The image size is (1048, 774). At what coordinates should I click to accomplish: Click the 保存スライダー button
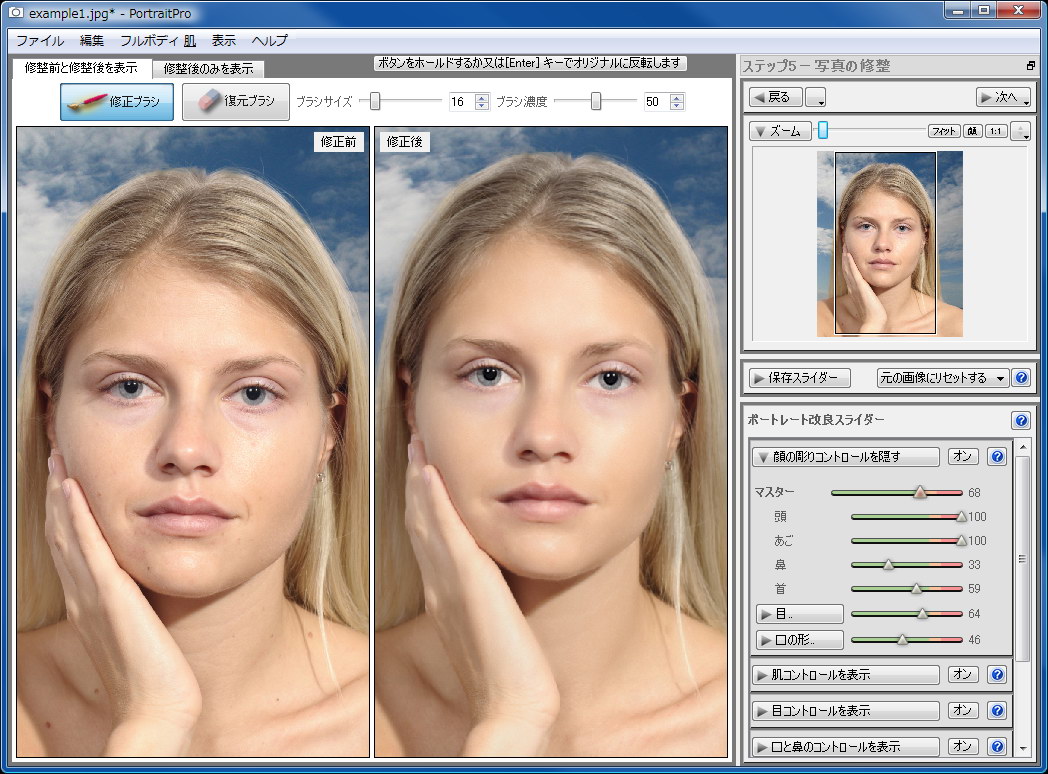coord(799,377)
